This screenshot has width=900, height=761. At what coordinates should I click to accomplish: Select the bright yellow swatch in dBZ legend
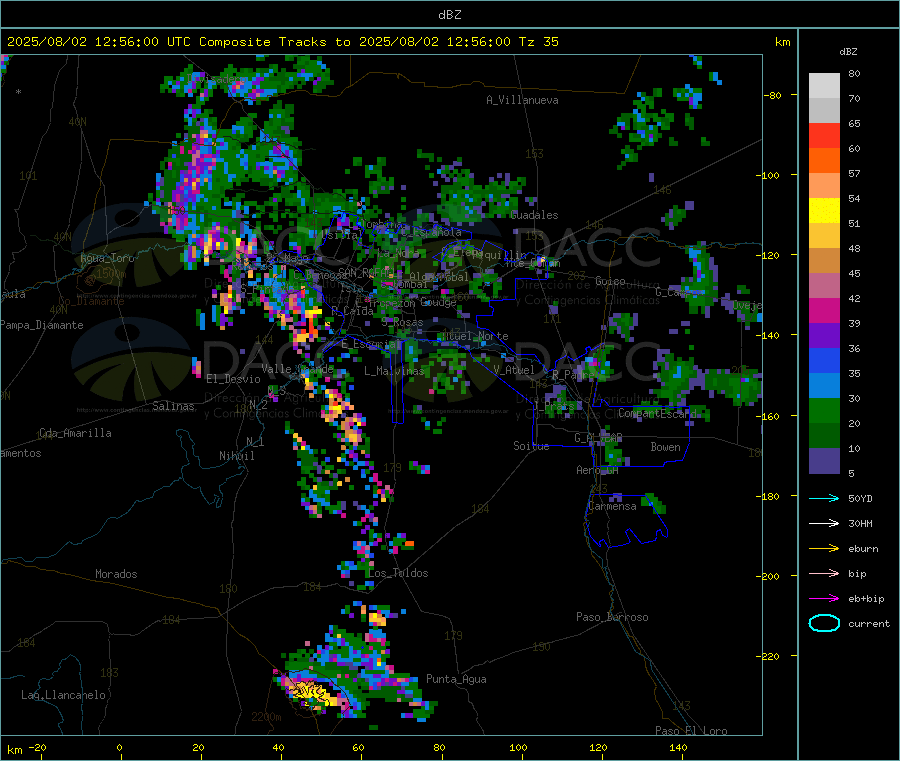pos(824,211)
